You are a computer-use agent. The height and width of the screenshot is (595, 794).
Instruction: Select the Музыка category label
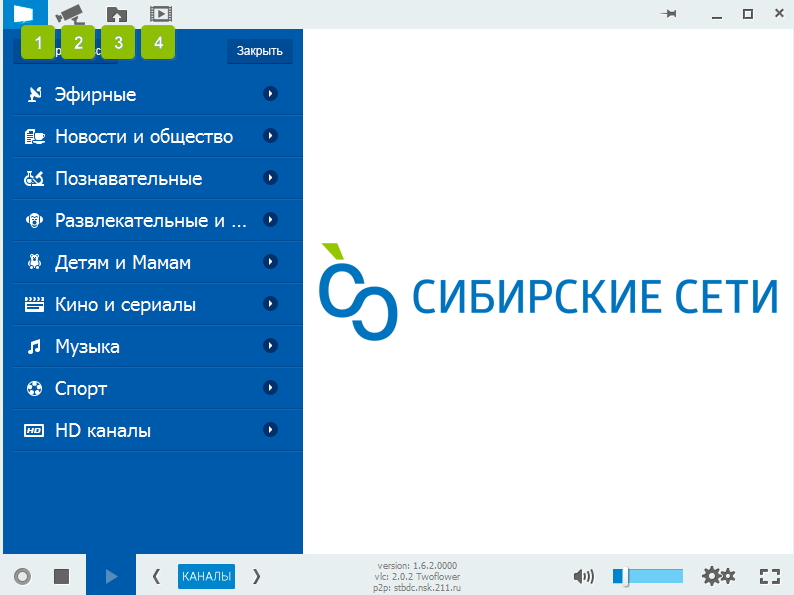pyautogui.click(x=87, y=347)
